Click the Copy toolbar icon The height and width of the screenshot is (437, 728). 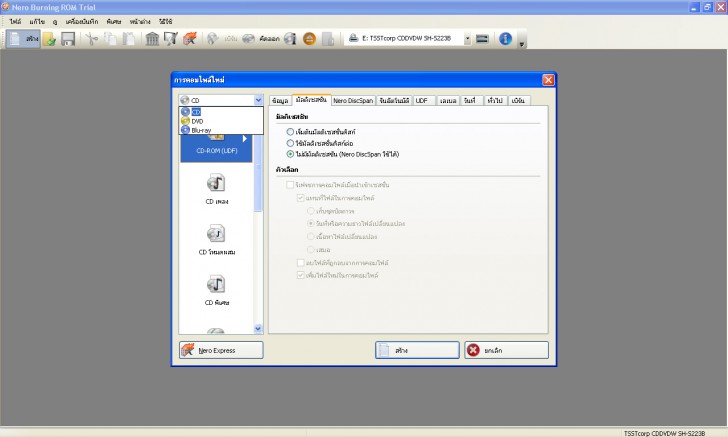[x=110, y=39]
